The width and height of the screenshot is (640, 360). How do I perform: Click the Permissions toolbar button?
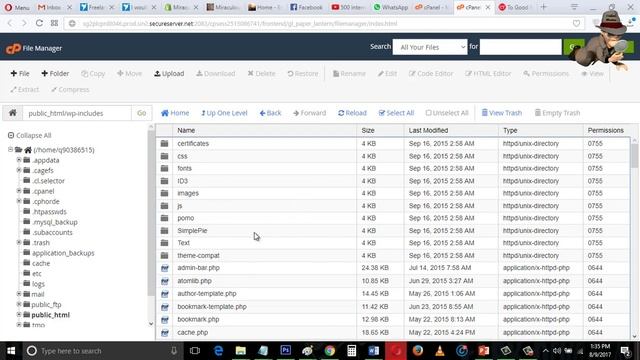point(546,73)
